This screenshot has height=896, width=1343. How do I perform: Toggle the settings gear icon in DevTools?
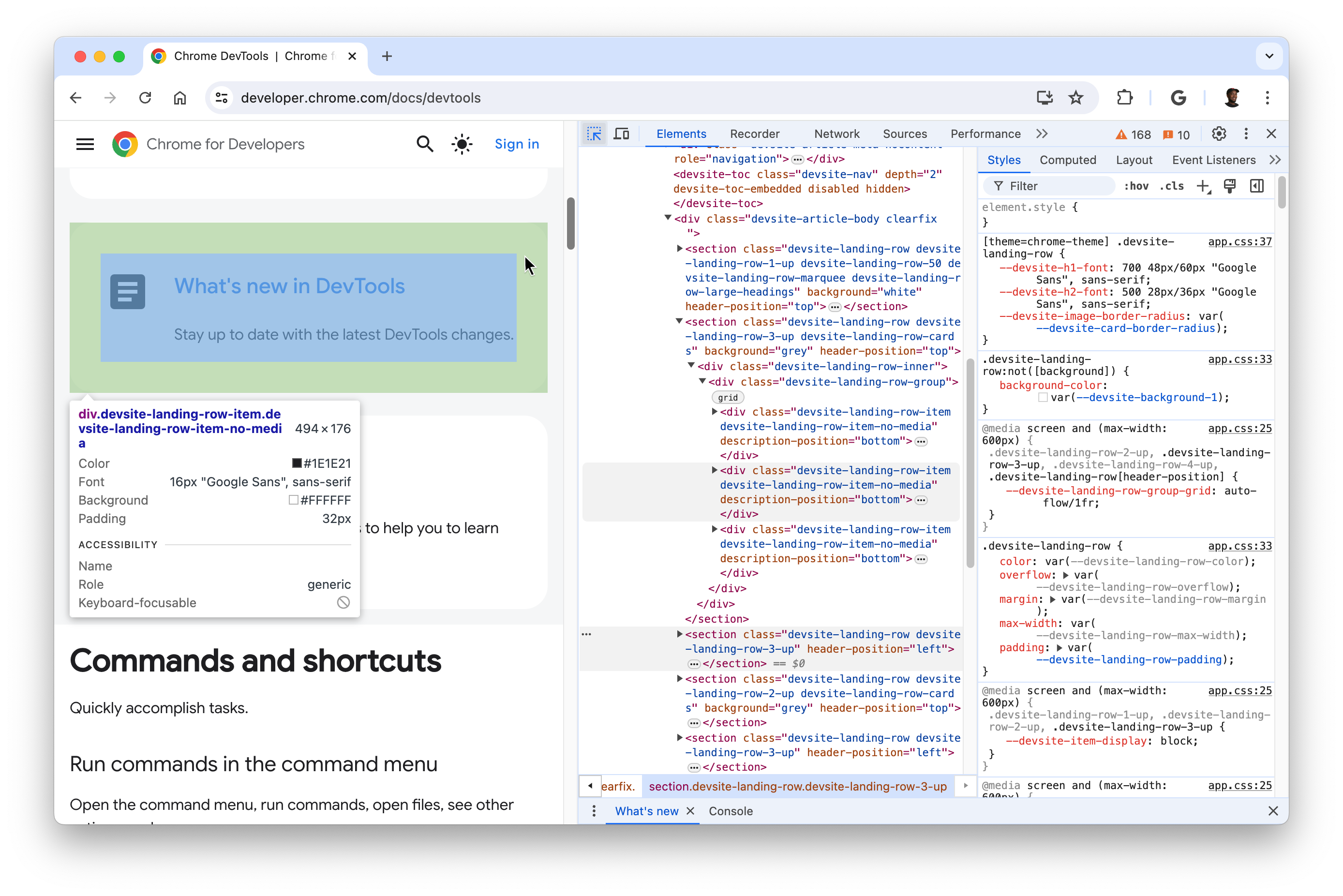click(x=1219, y=134)
